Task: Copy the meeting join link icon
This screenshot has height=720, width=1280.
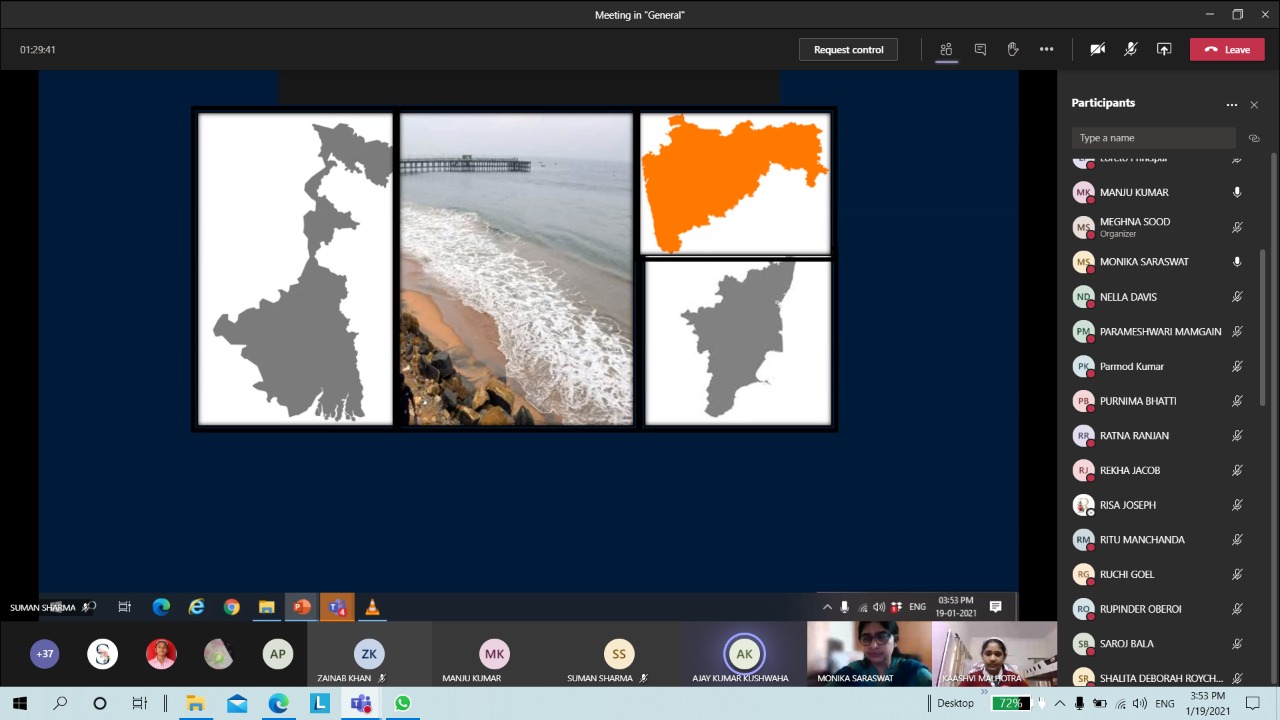Action: point(1254,138)
